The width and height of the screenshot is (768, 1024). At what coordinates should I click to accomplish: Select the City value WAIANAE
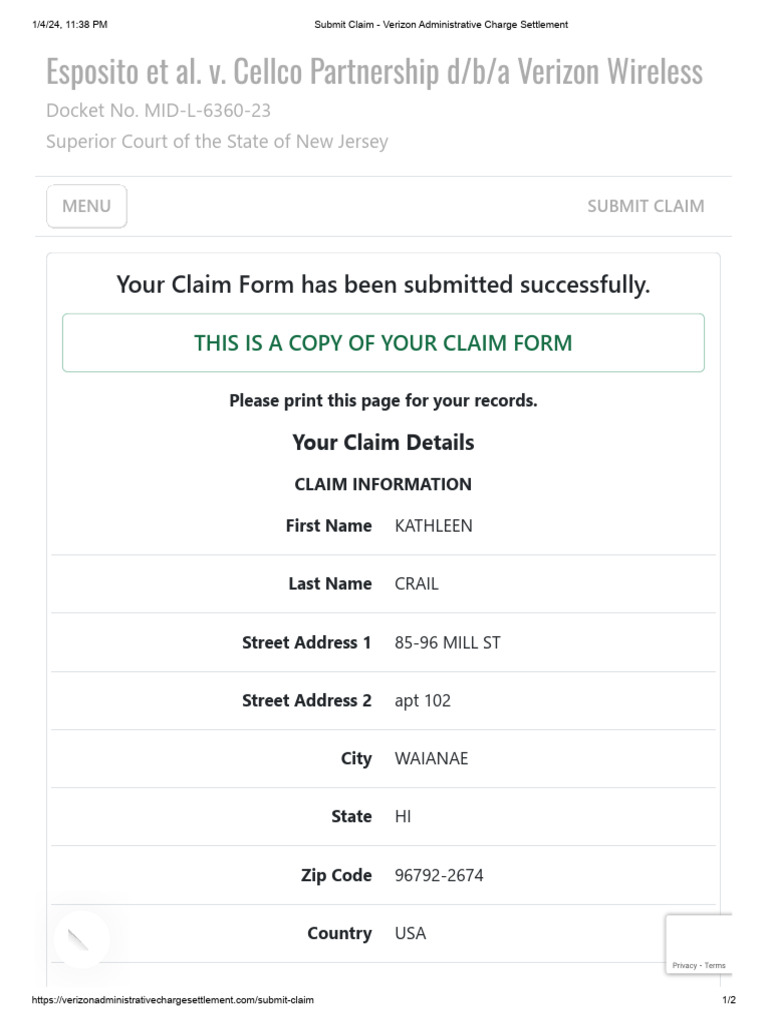point(431,758)
